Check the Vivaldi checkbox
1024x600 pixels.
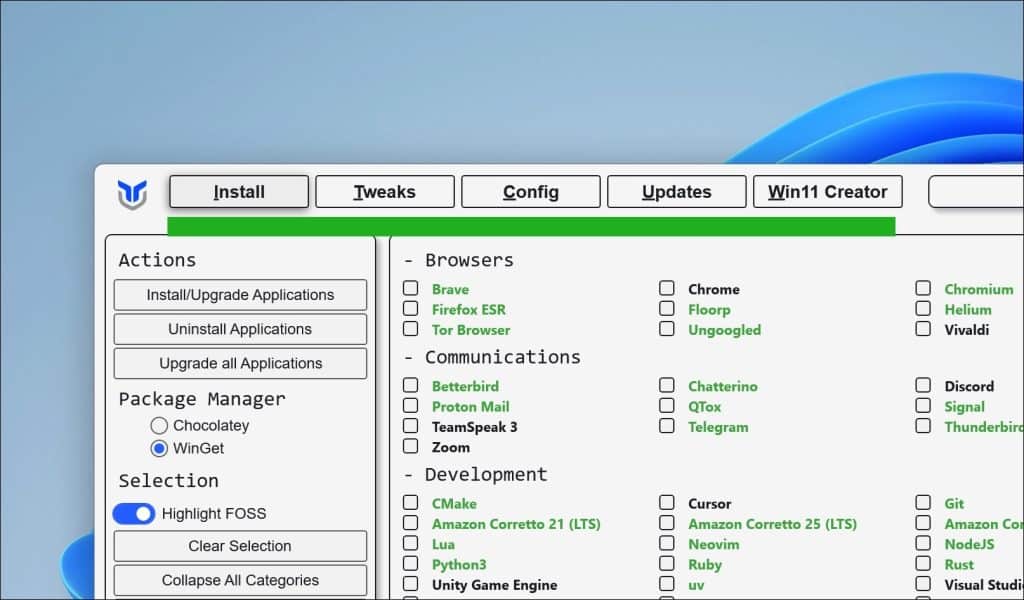(923, 328)
